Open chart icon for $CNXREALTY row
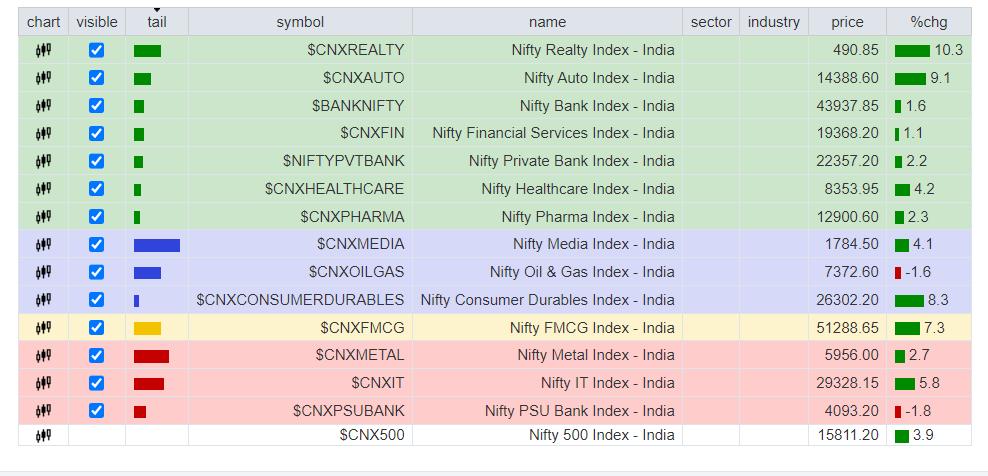The height and width of the screenshot is (476, 988). pos(43,50)
